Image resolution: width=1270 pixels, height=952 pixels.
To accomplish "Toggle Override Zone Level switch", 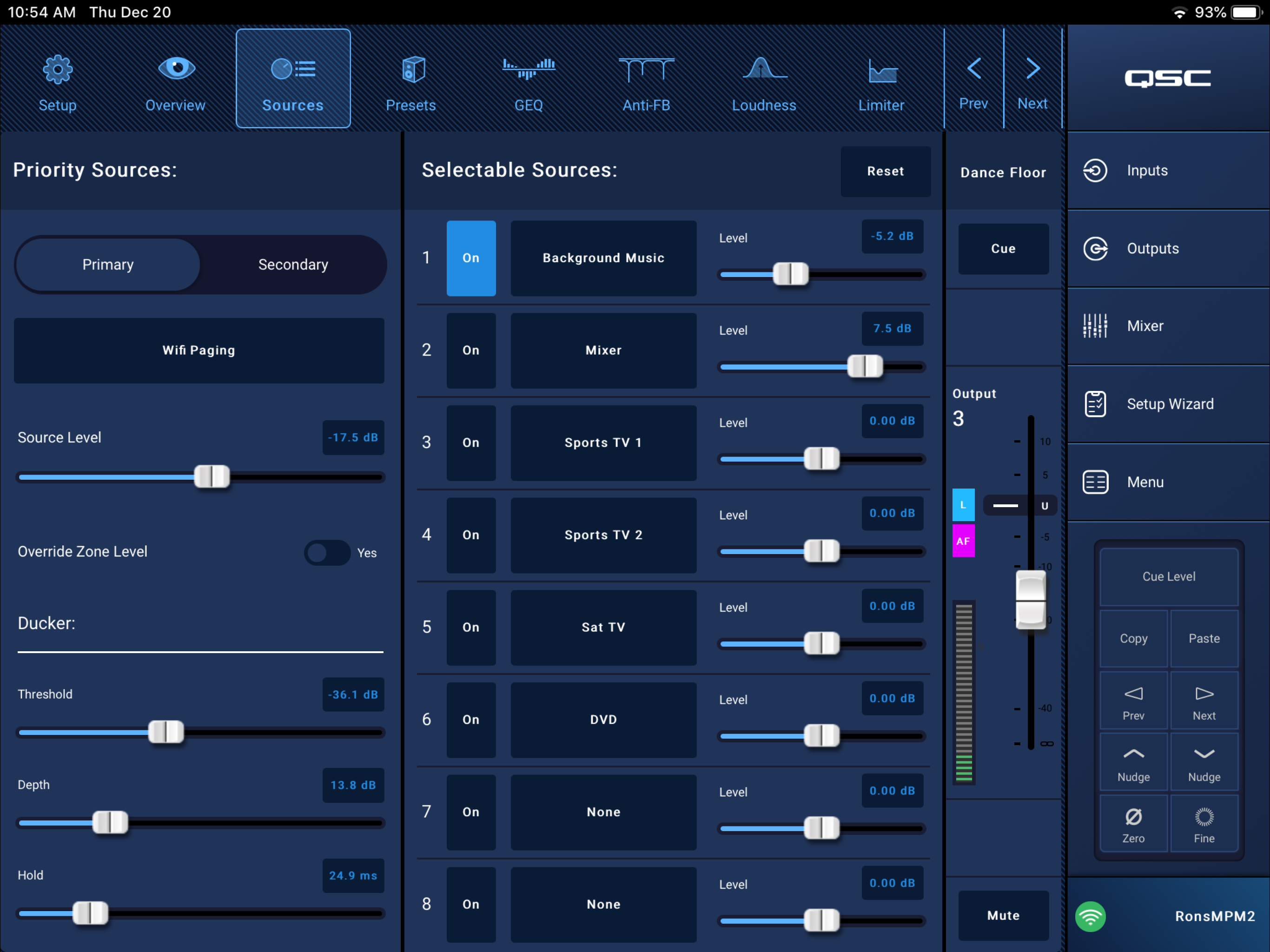I will point(327,552).
